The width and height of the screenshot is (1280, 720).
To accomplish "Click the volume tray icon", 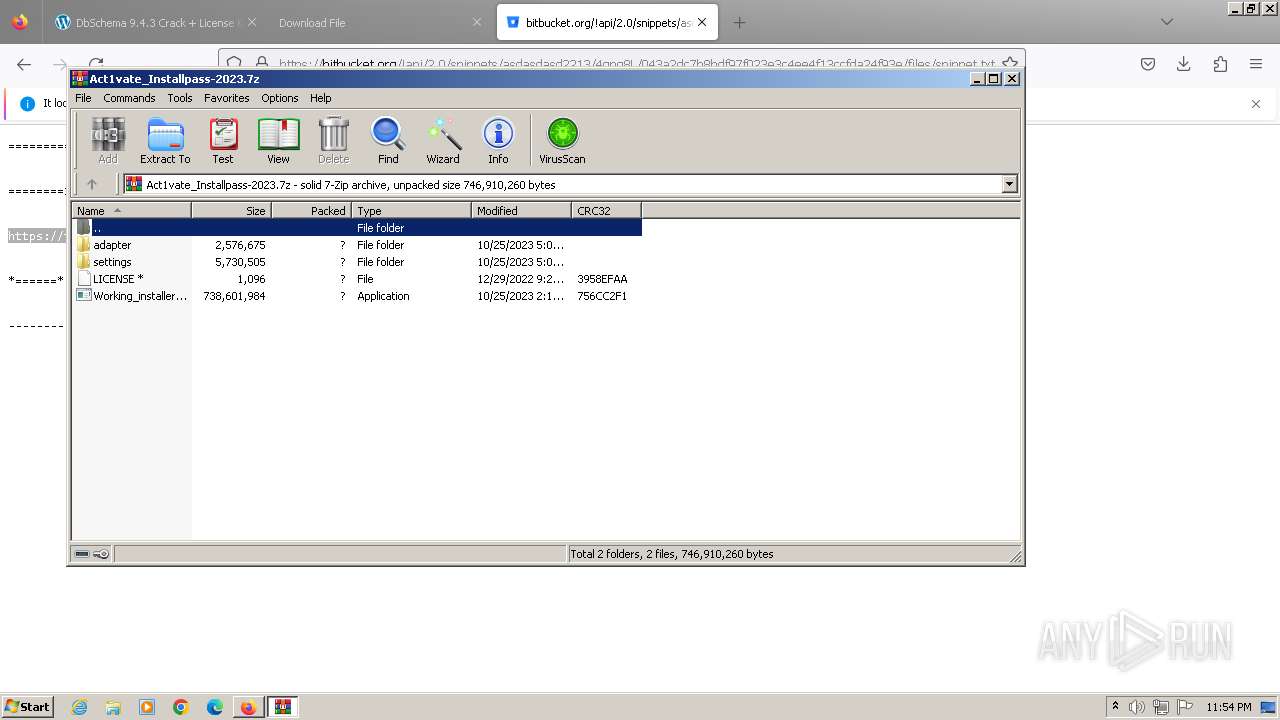I will [1137, 707].
